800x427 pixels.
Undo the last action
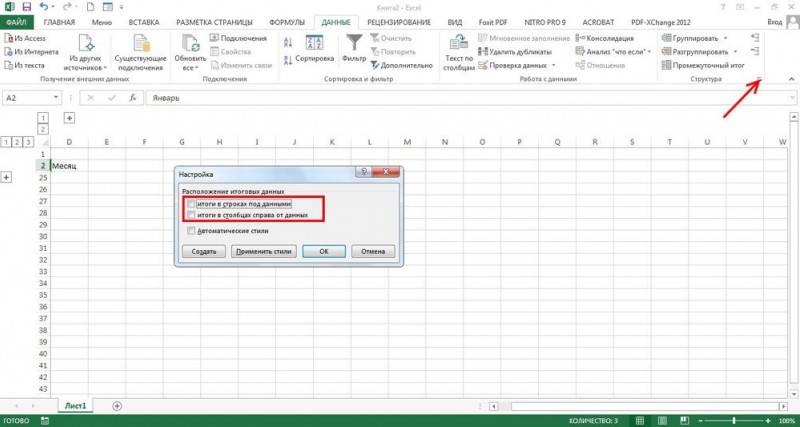point(44,8)
